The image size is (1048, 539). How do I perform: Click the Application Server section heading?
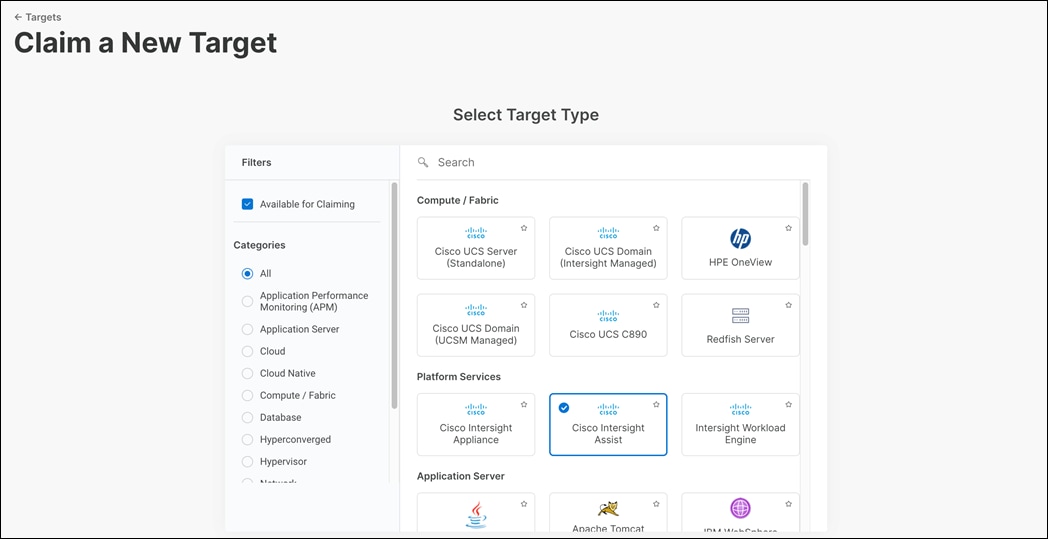(461, 476)
